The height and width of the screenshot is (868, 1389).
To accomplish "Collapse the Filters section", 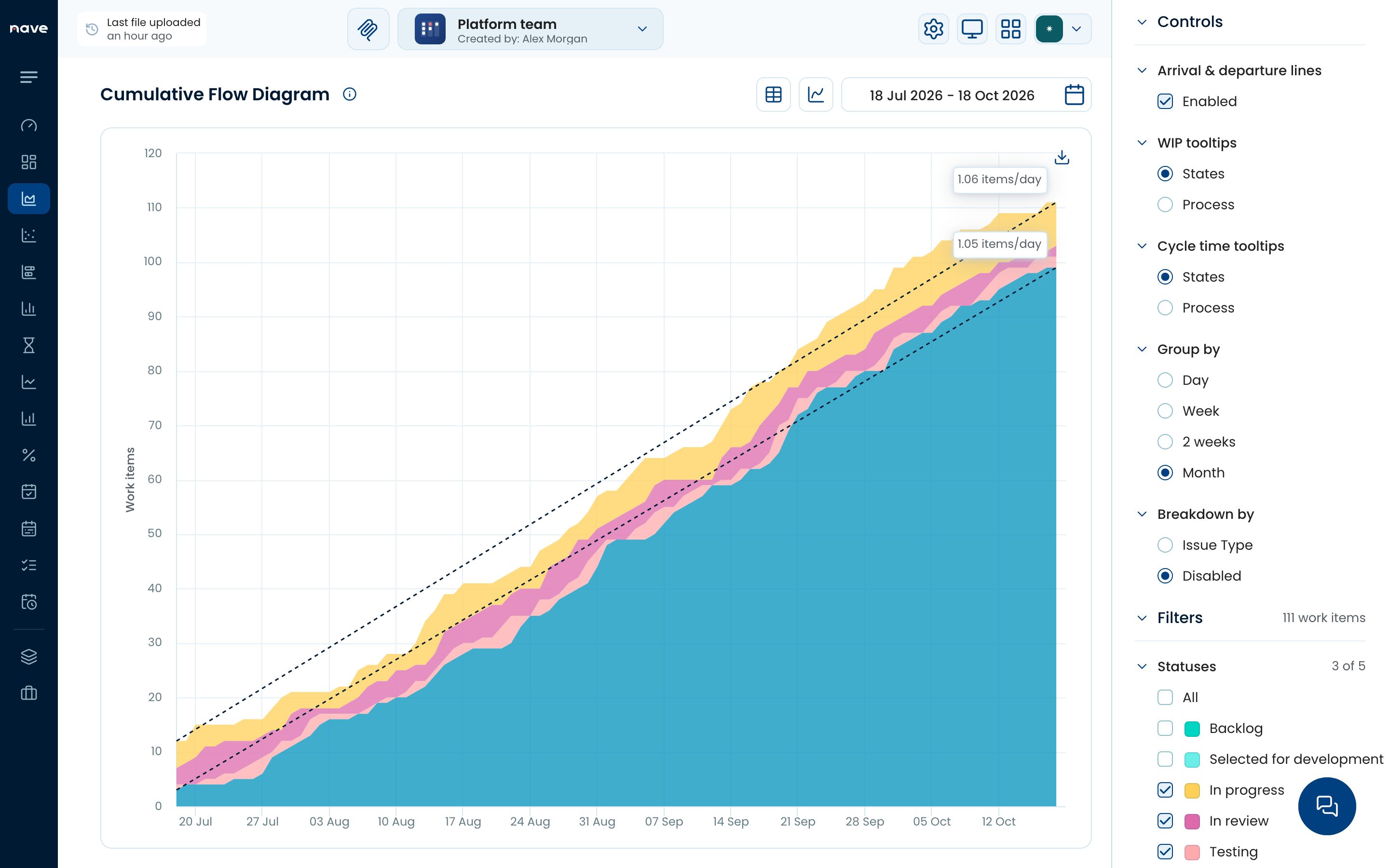I will (x=1142, y=618).
